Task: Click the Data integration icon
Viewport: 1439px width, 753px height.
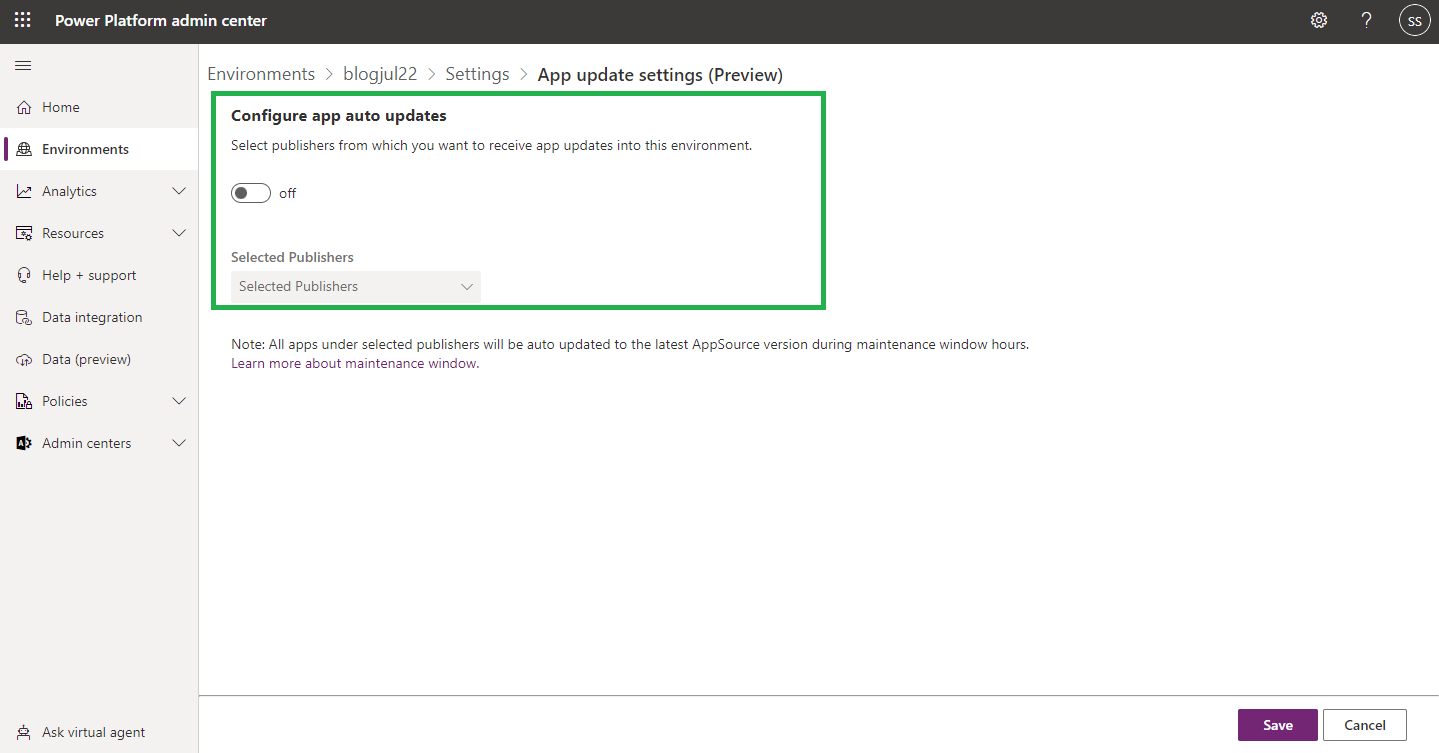Action: click(x=24, y=317)
